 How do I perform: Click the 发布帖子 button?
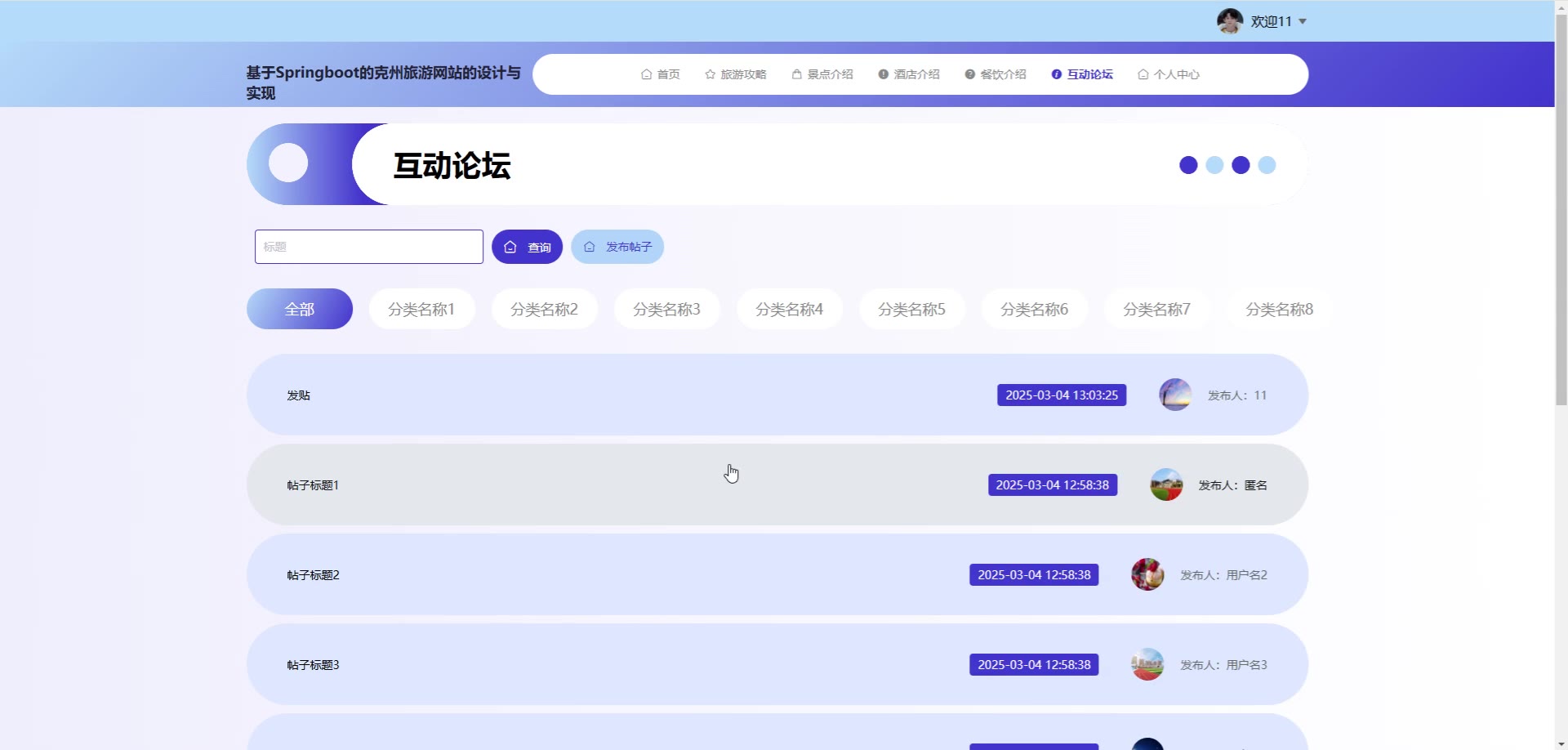tap(617, 247)
